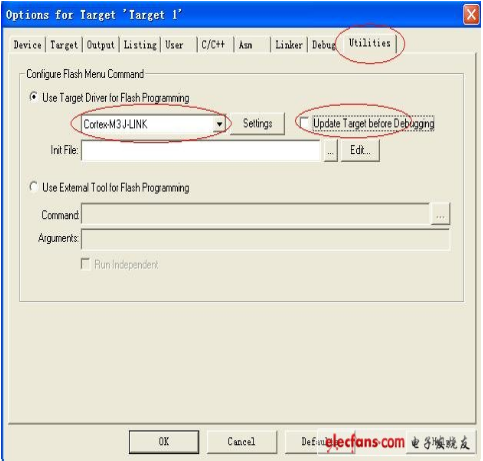Browse for Init File with ellipsis button

tap(330, 151)
